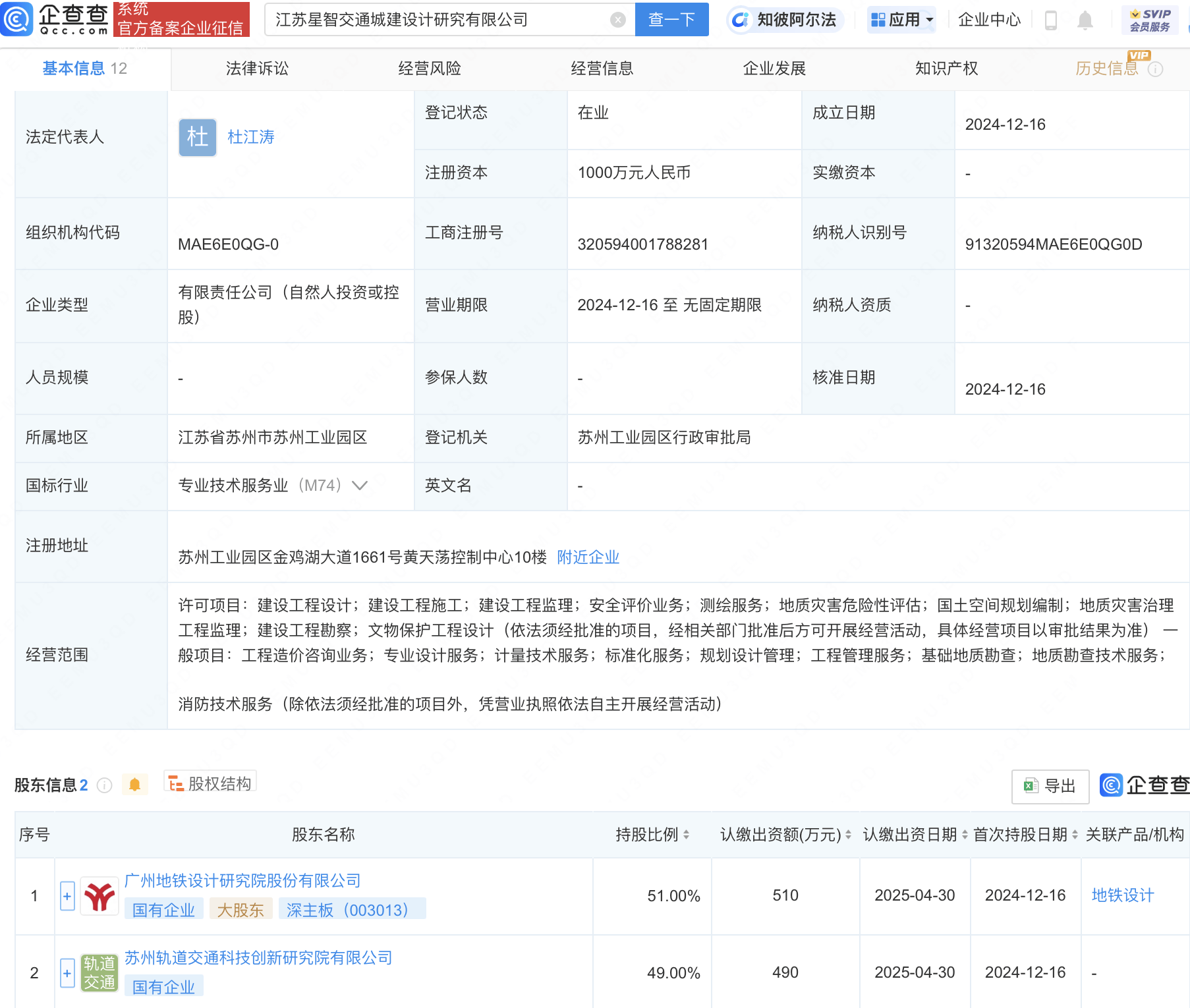Image resolution: width=1190 pixels, height=1008 pixels.
Task: Sort by 认缴出资额 column
Action: click(848, 835)
